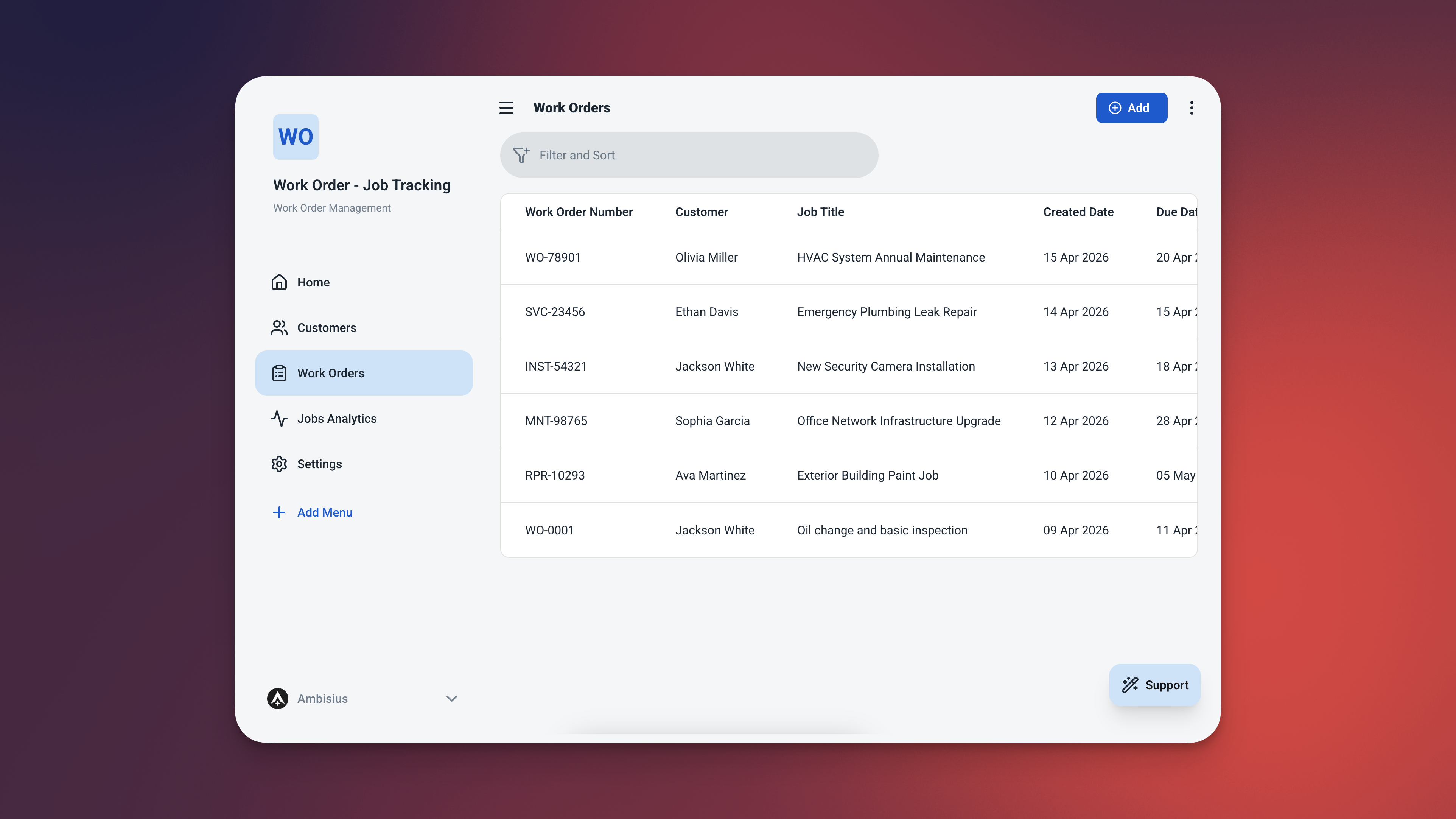
Task: Click the Ambisius avatar logo
Action: tap(277, 699)
